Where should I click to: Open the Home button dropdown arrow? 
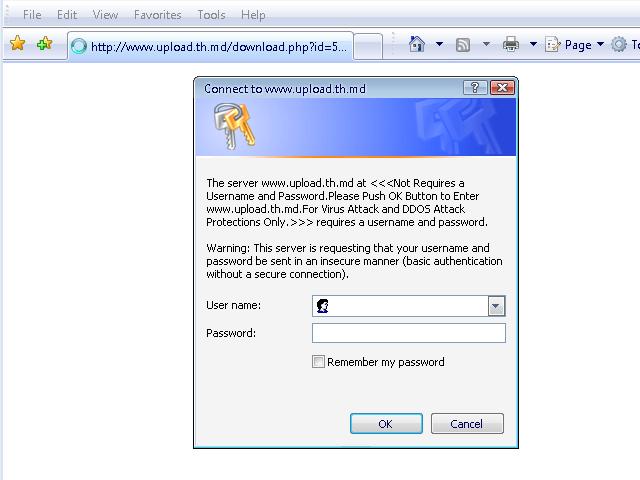coord(439,44)
